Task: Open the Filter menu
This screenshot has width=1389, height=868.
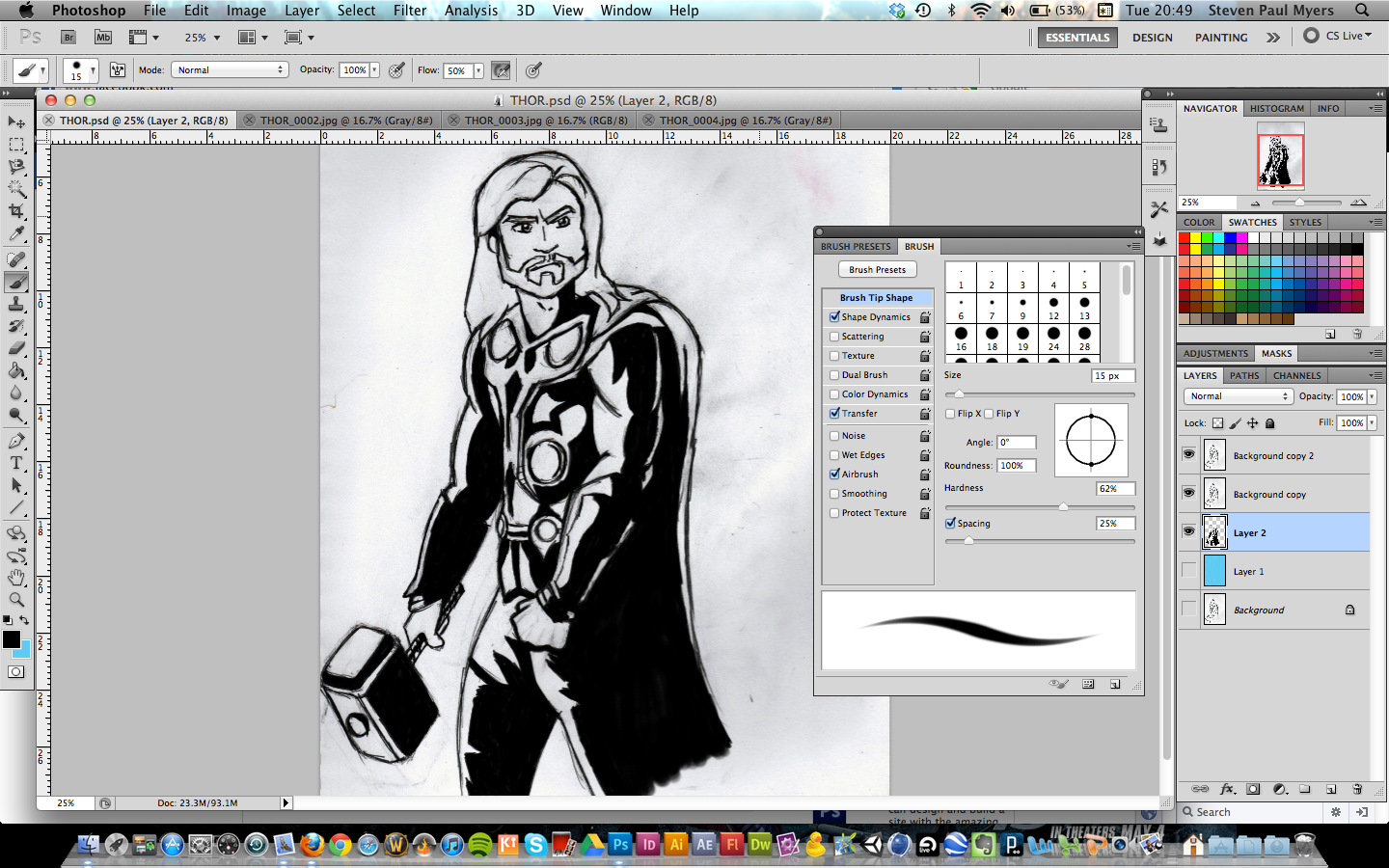Action: [410, 10]
